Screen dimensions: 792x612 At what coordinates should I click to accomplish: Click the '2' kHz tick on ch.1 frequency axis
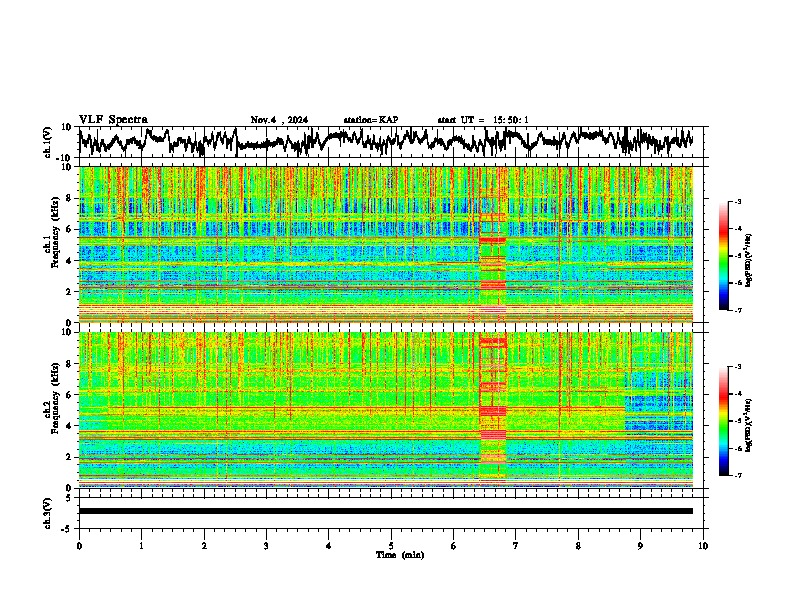pos(70,292)
